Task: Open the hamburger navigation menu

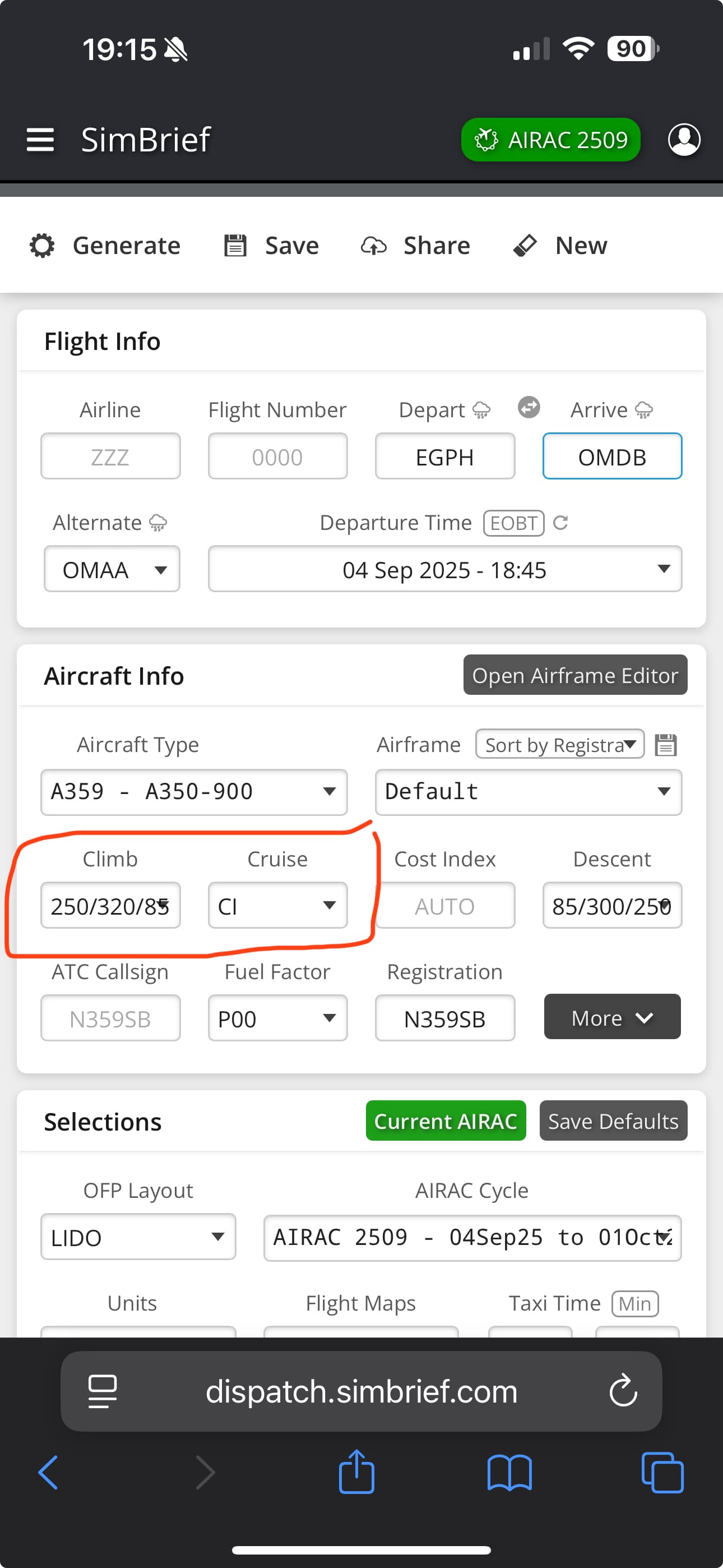Action: (x=40, y=140)
